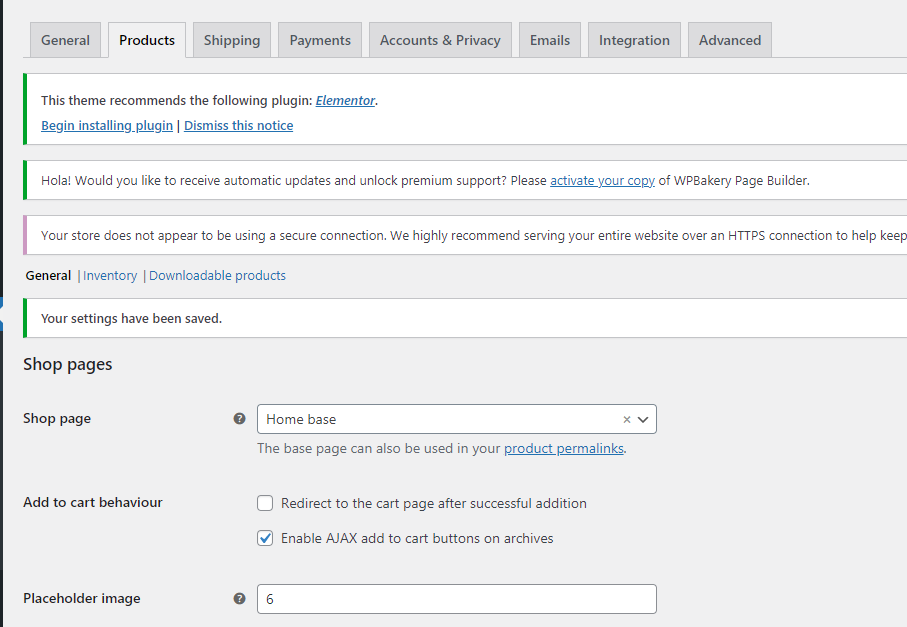Toggle AJAX add to cart buttons checkbox
The width and height of the screenshot is (907, 627).
pyautogui.click(x=265, y=538)
